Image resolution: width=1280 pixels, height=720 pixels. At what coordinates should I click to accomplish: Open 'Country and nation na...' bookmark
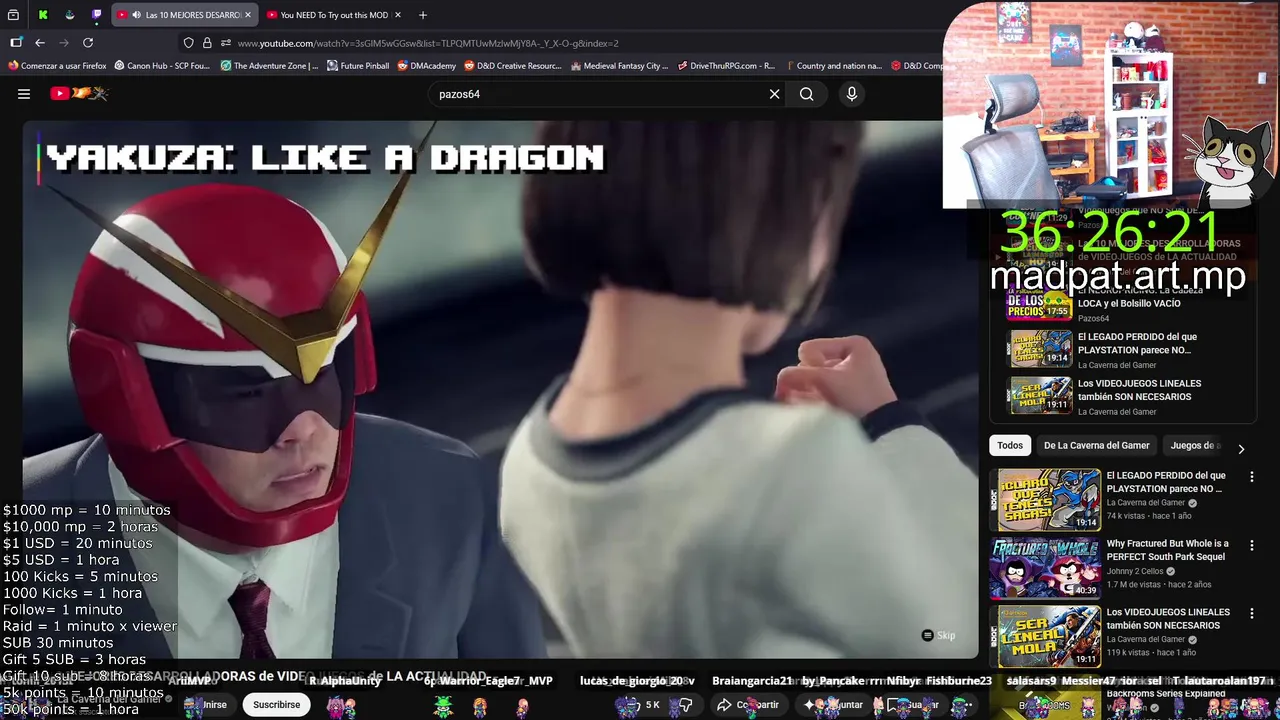click(833, 66)
